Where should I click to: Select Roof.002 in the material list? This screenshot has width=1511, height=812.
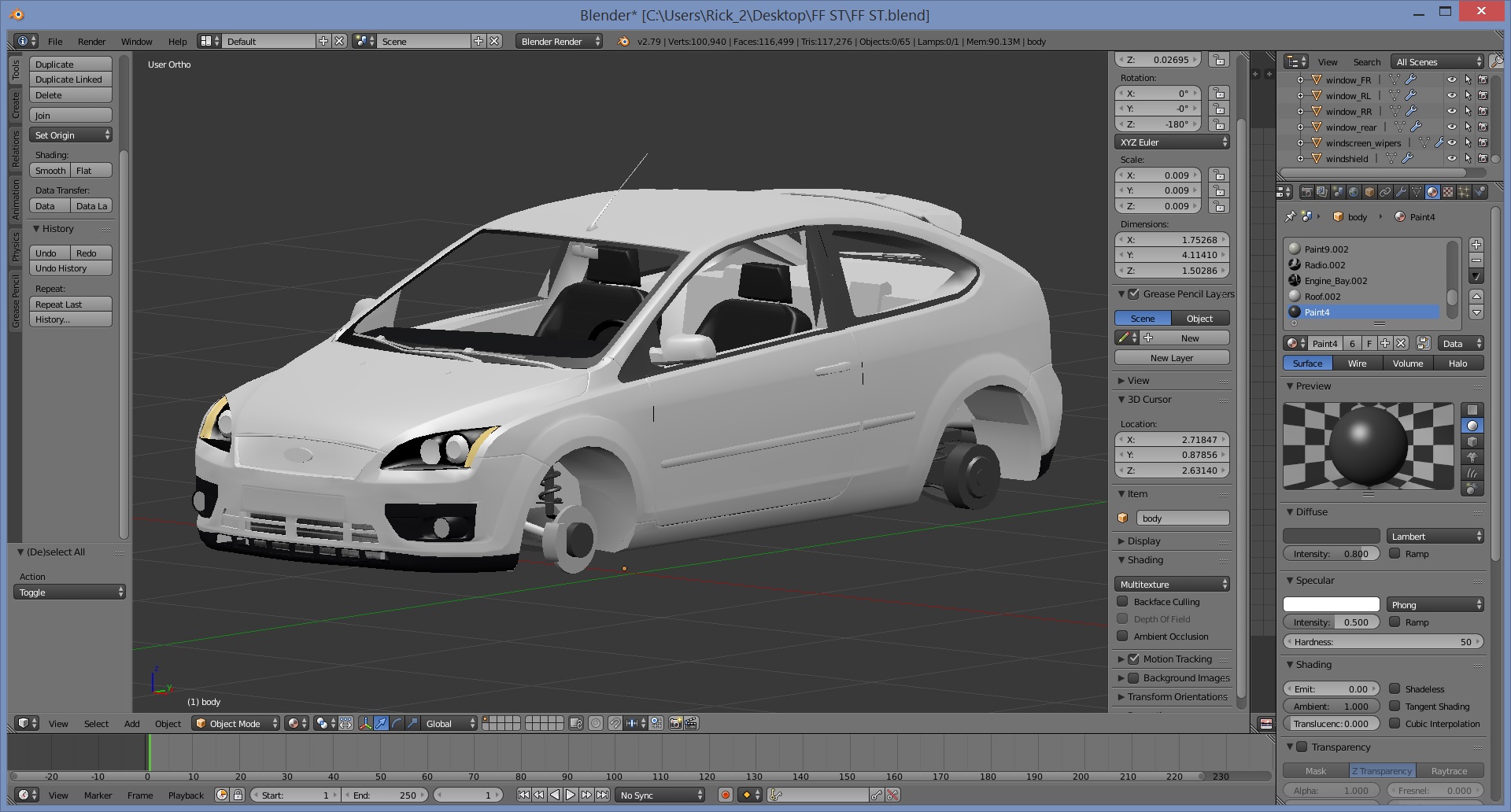click(x=1322, y=297)
